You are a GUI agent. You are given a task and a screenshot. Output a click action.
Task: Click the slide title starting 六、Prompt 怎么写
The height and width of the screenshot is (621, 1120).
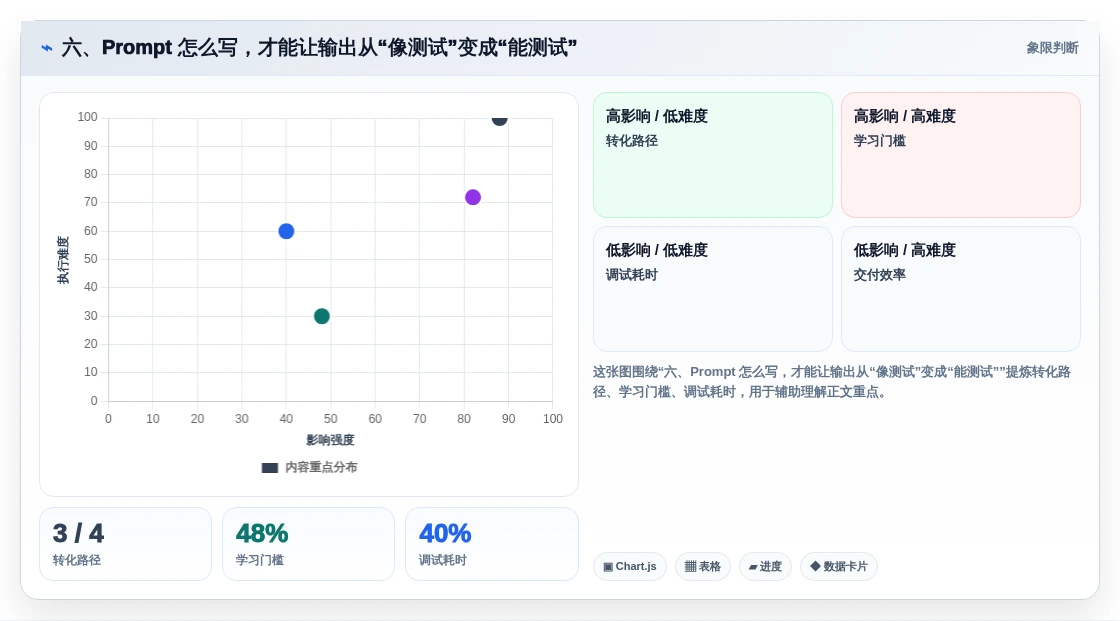coord(319,48)
